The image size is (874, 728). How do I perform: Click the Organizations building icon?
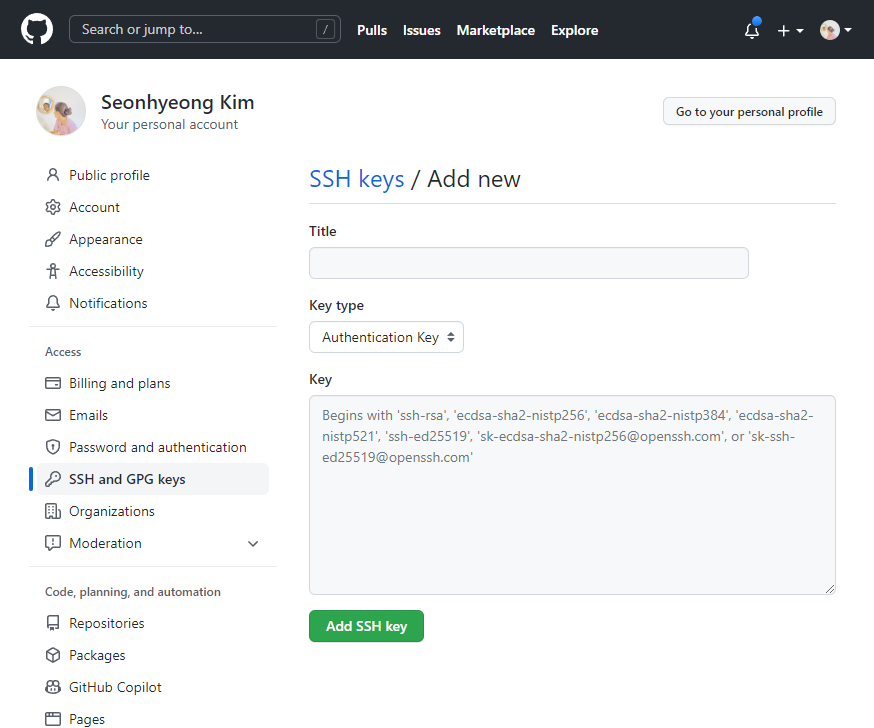tap(53, 511)
